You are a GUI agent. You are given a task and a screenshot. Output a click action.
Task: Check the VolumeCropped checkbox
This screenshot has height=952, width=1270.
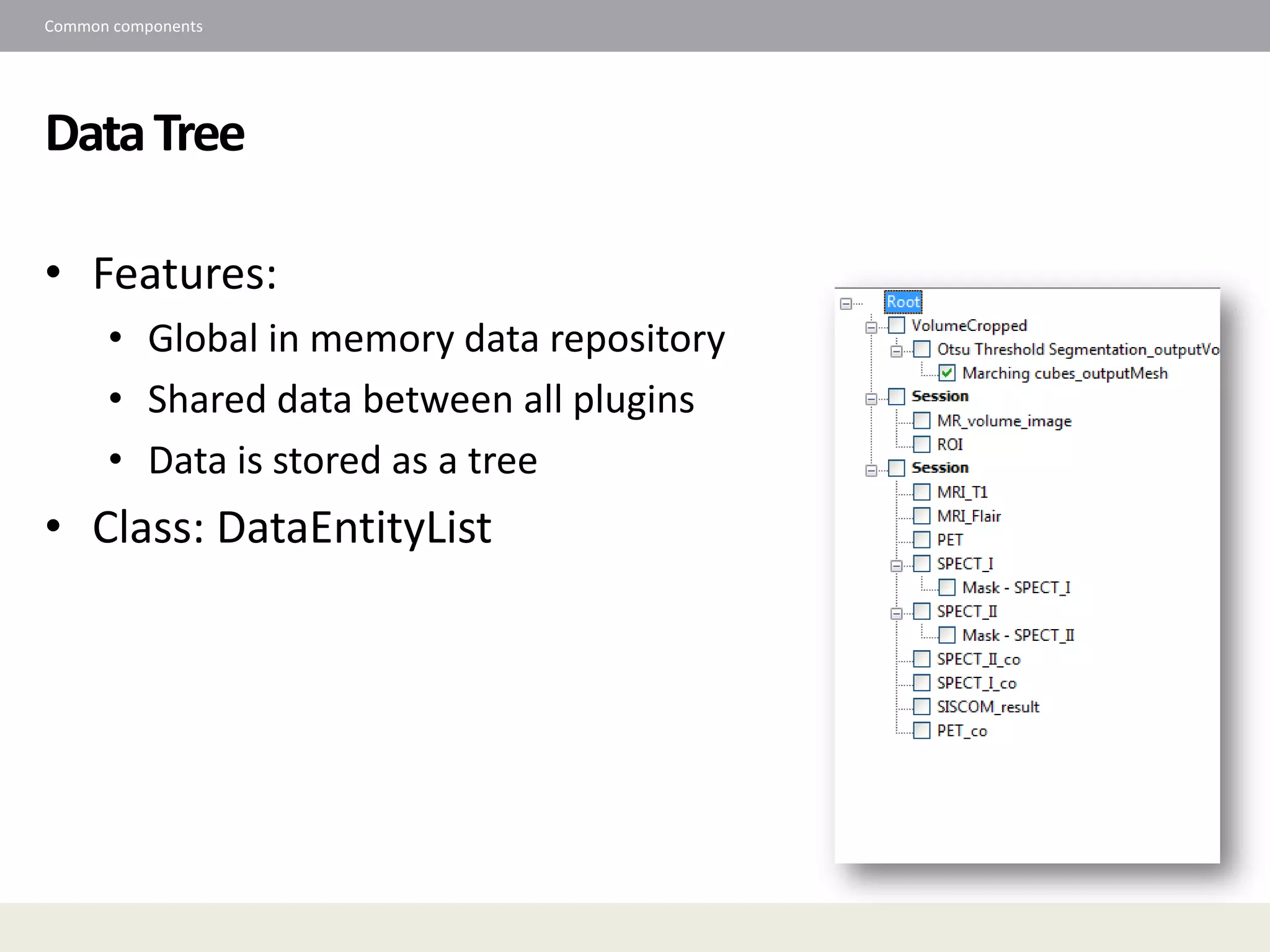(897, 325)
